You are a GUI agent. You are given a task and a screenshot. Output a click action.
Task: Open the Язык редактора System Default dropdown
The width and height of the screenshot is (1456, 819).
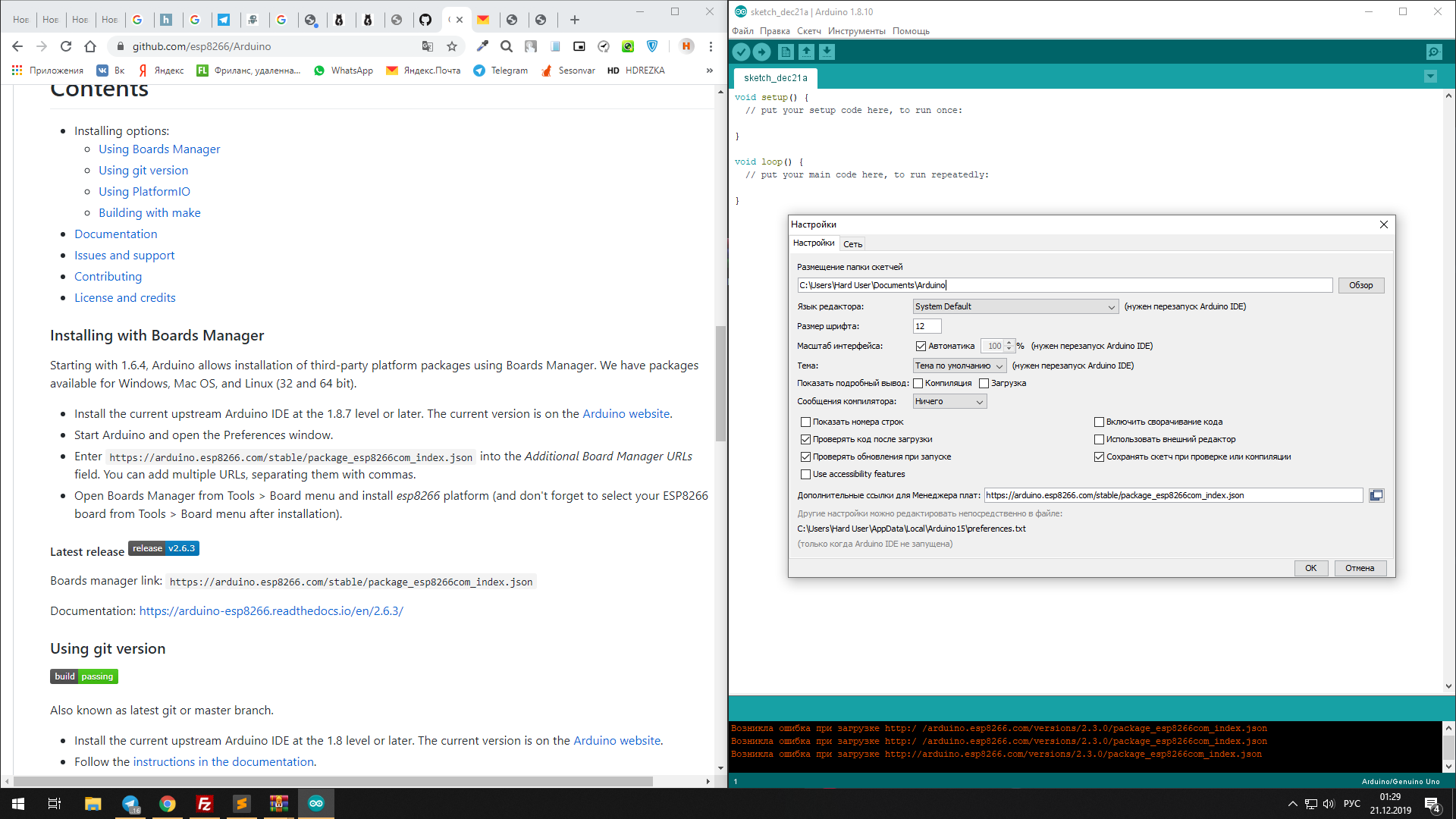click(x=1015, y=306)
